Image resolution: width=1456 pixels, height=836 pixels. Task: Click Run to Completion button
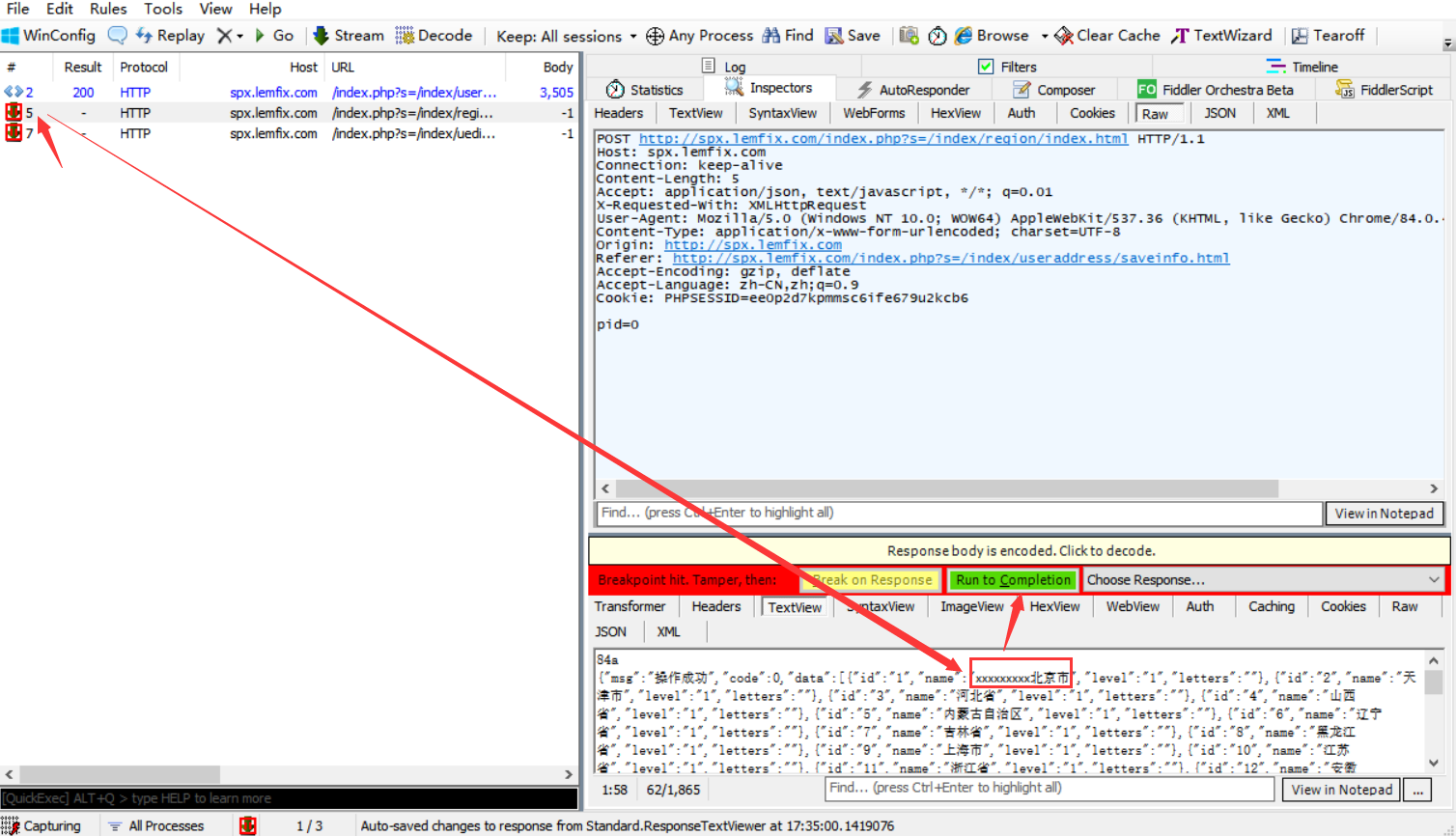1013,580
